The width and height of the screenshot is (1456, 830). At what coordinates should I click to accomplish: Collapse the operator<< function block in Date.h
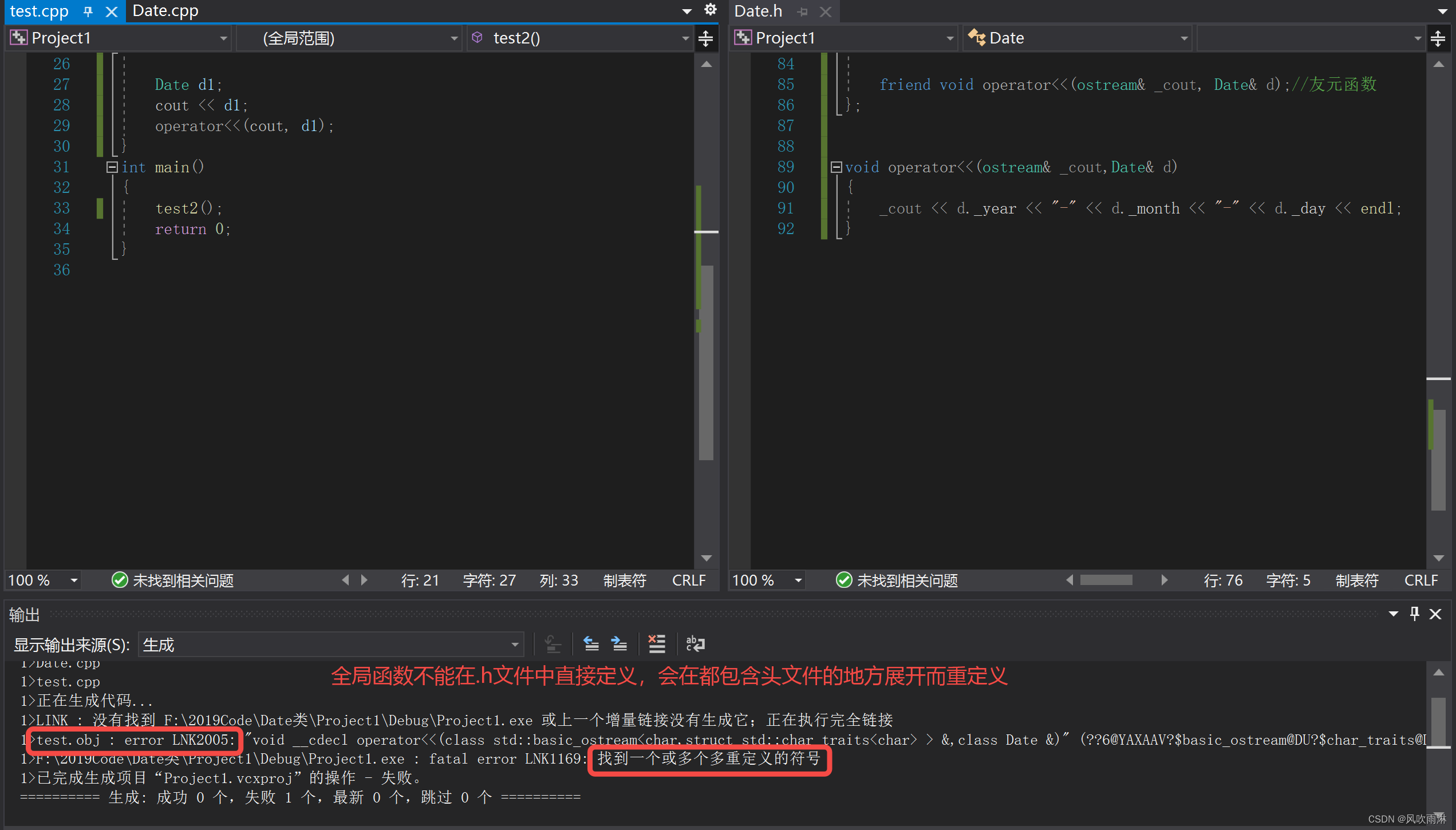click(836, 167)
